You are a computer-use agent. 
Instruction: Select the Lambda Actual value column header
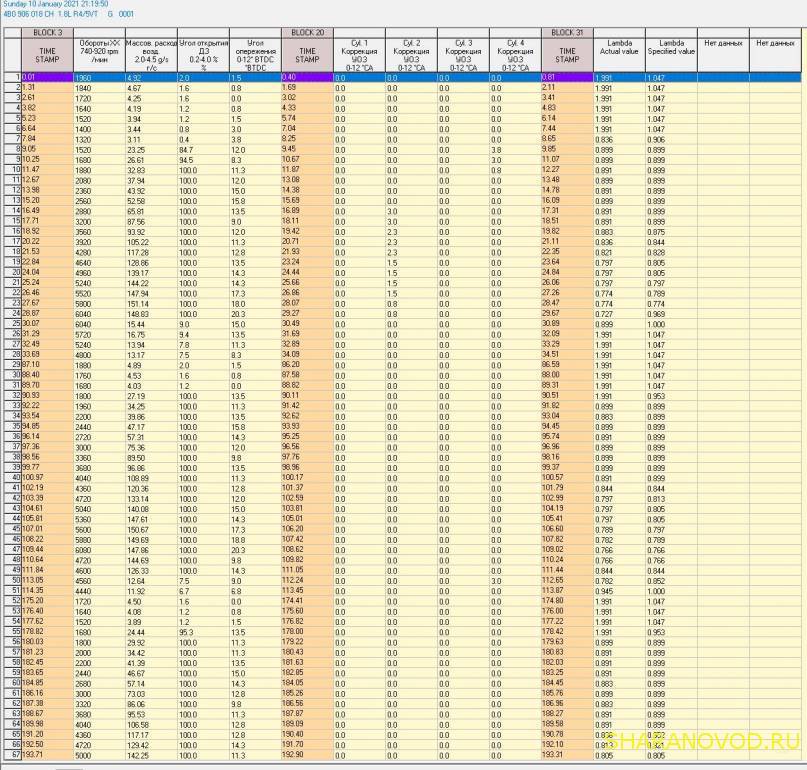pyautogui.click(x=618, y=47)
